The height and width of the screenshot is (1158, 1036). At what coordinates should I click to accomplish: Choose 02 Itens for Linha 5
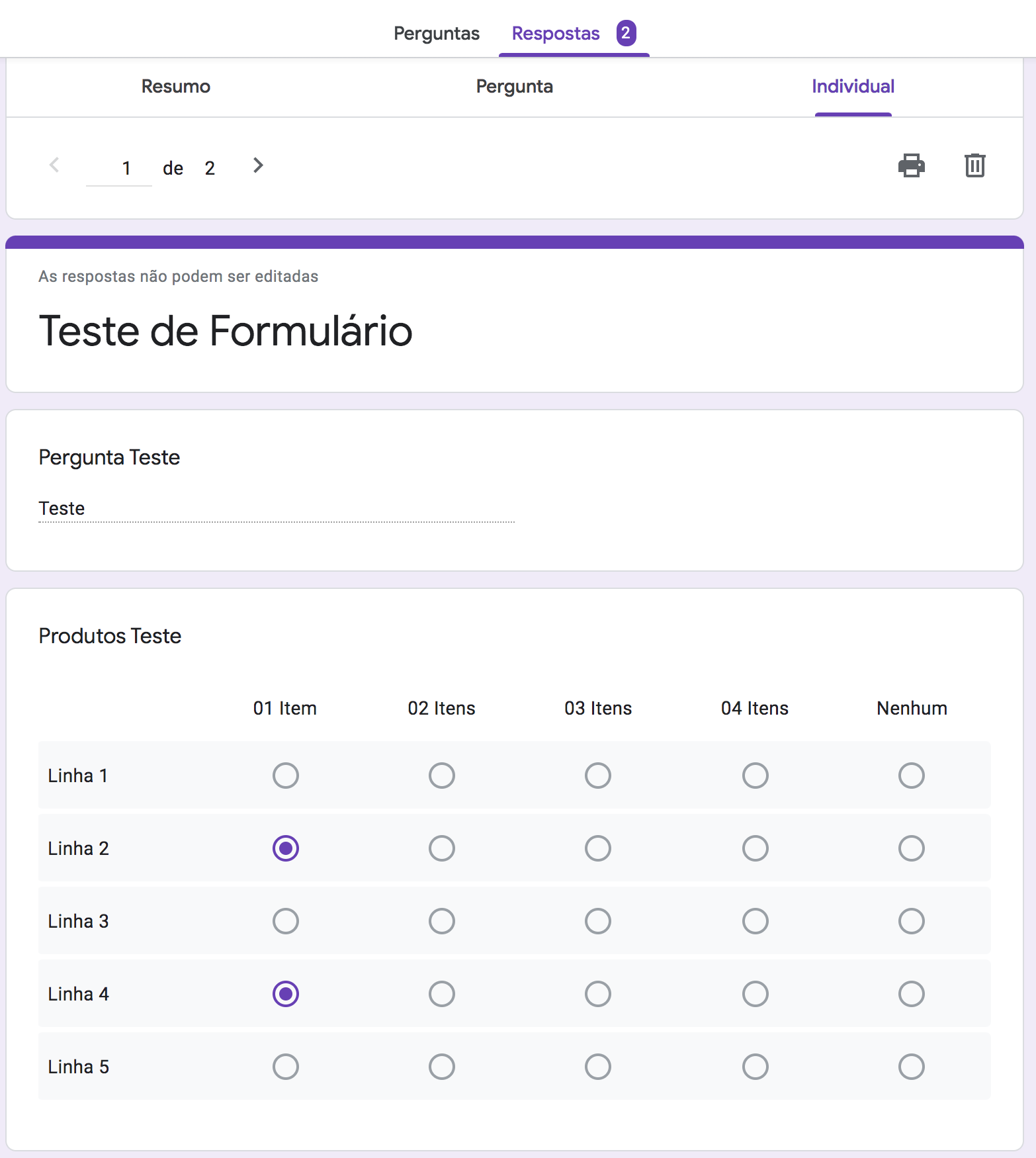(442, 1067)
